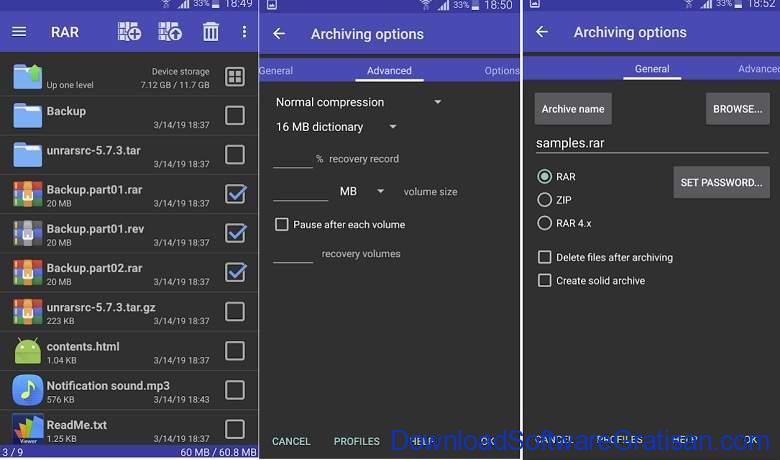Enable Delete files after archiving
This screenshot has width=780, height=460.
[x=545, y=257]
